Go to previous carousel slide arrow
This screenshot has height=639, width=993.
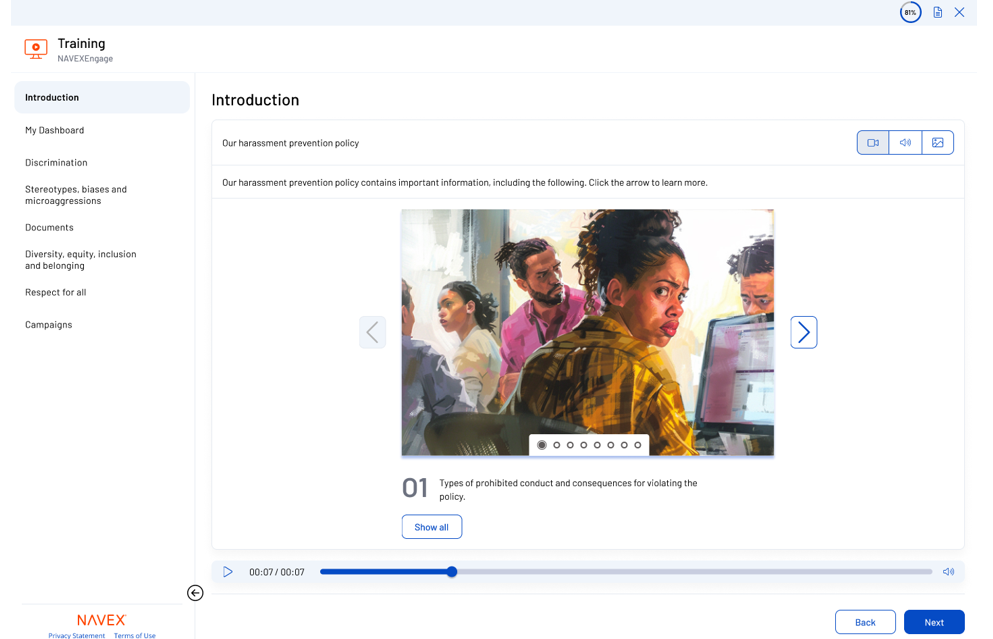point(372,332)
